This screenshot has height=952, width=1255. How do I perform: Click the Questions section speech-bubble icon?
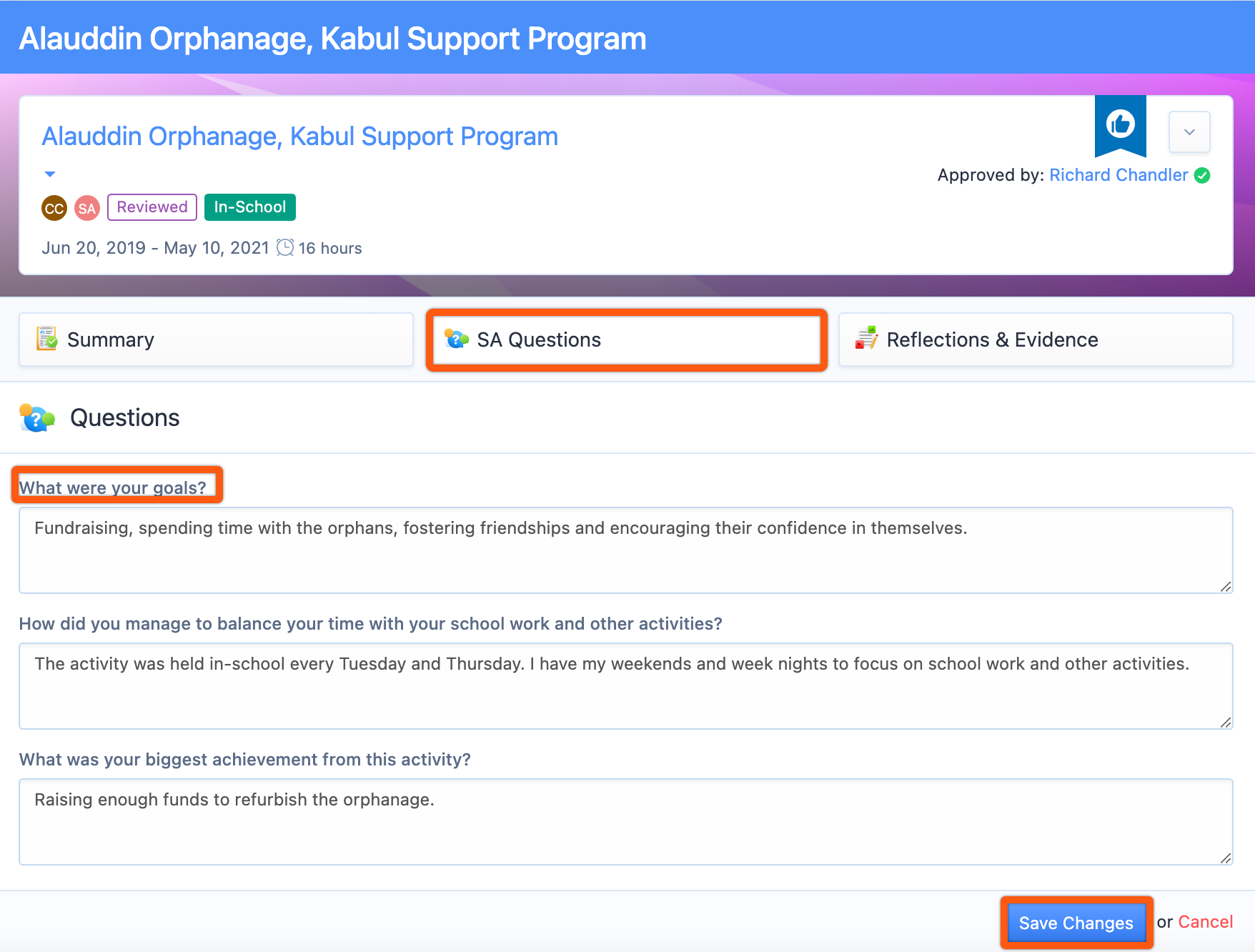click(37, 418)
